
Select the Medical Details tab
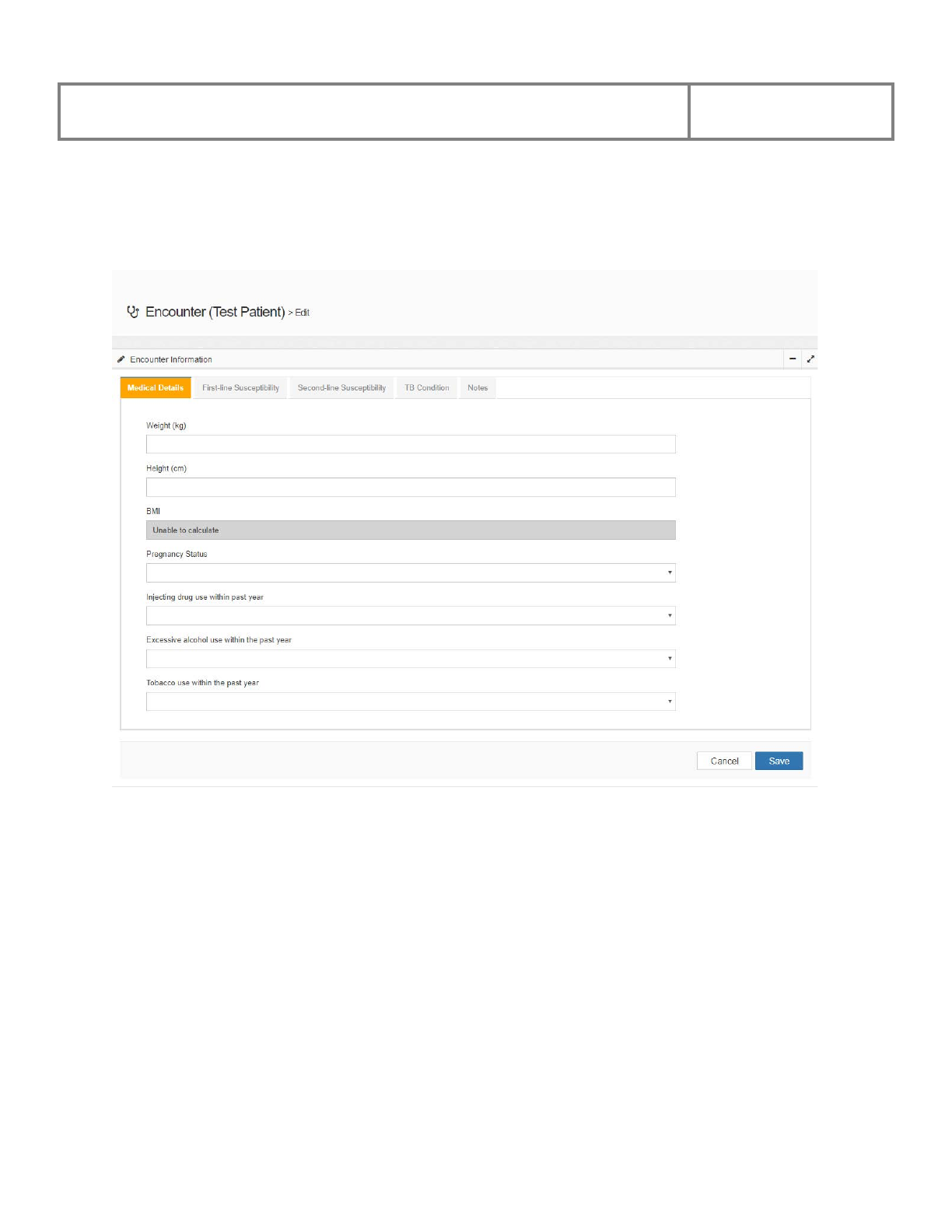(x=156, y=387)
